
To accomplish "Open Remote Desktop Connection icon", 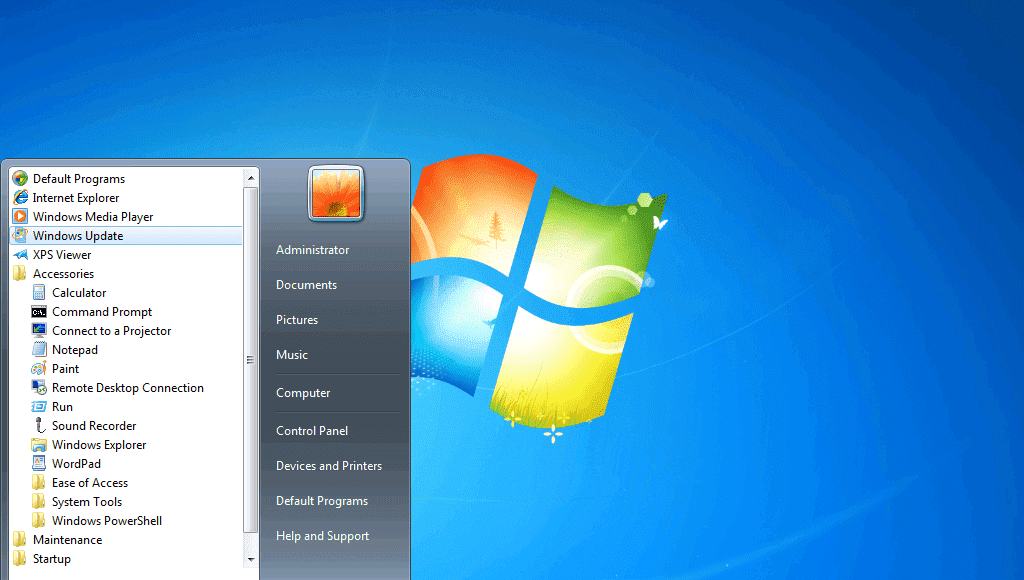I will tap(39, 388).
